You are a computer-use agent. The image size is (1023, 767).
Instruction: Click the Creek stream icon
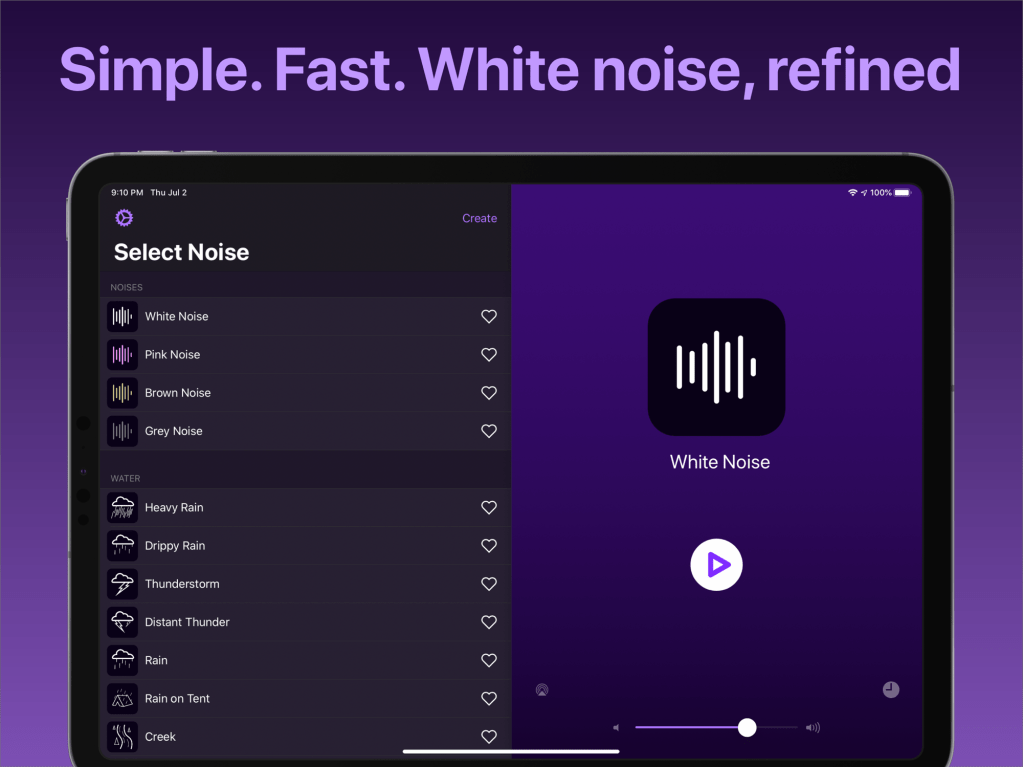tap(122, 736)
